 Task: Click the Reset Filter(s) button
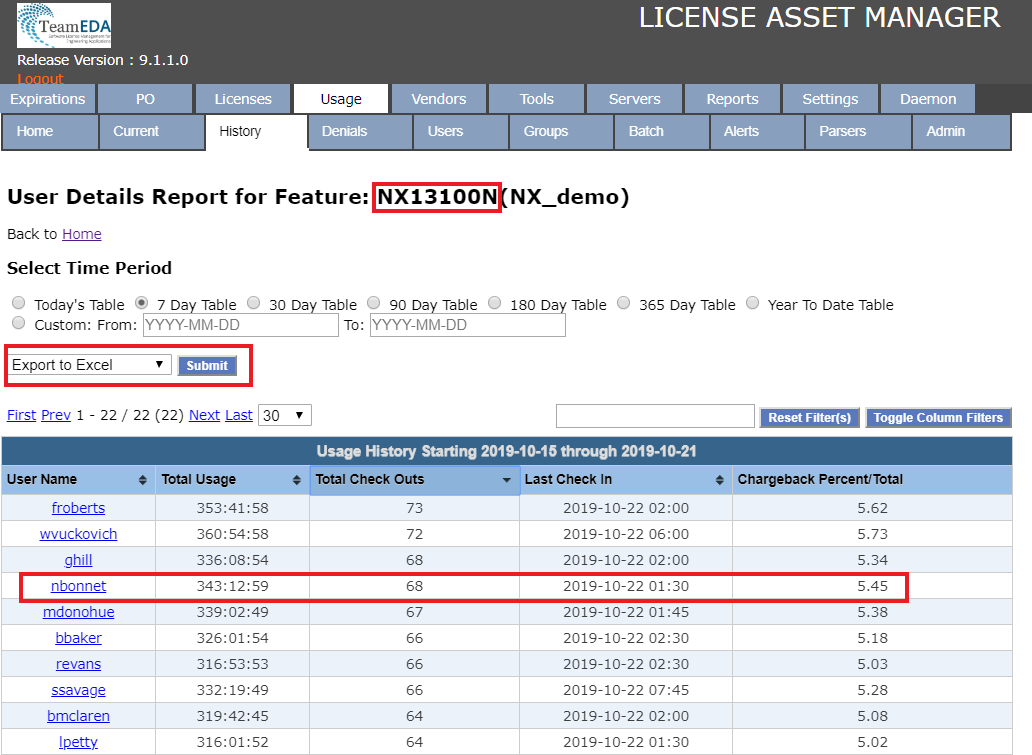[x=809, y=418]
